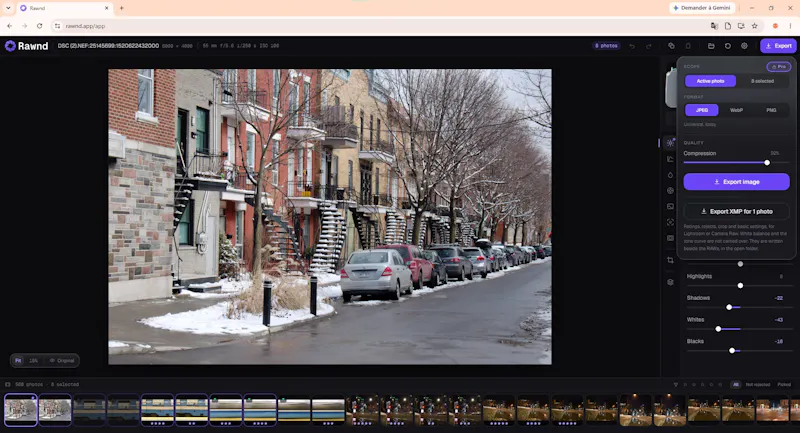Click the Blacks value -16
The image size is (800, 433).
coord(779,342)
